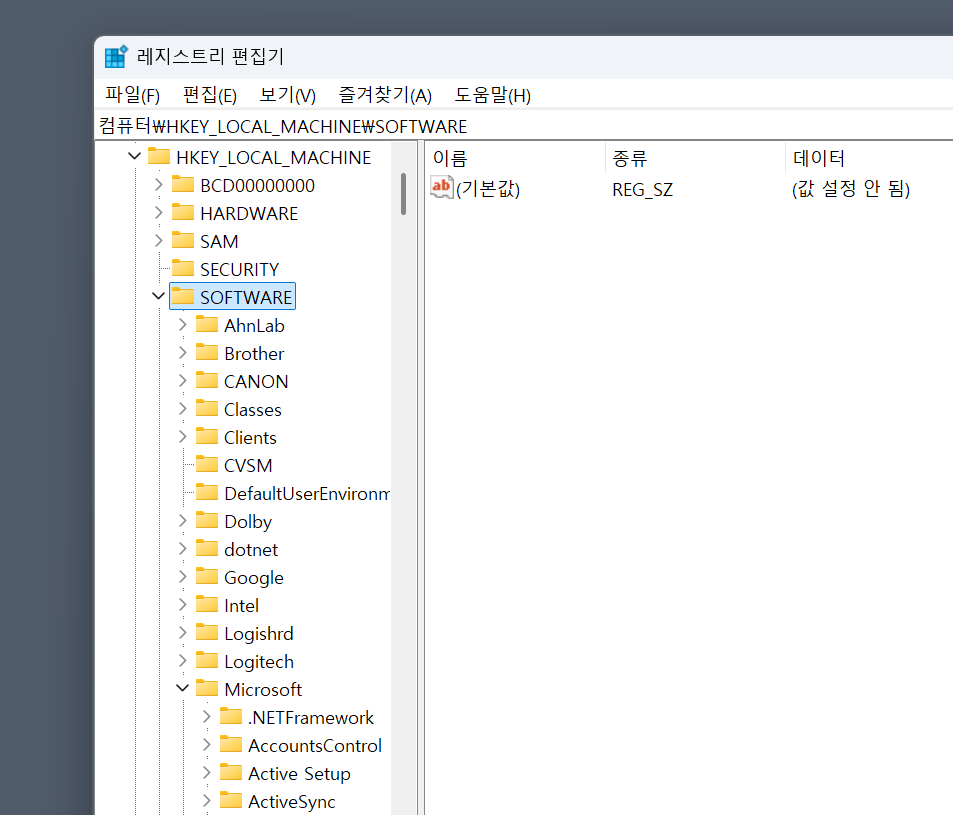This screenshot has height=815, width=953.
Task: Click the Google folder icon
Action: pyautogui.click(x=207, y=576)
